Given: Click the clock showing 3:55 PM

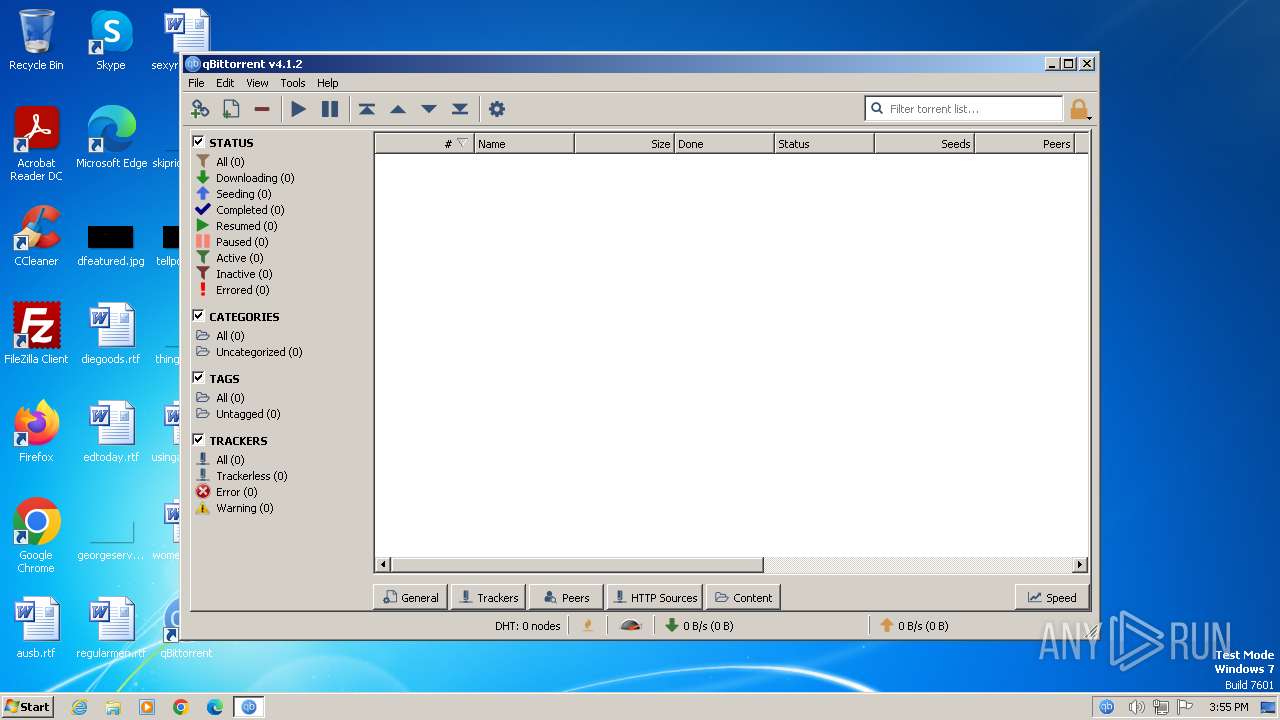Looking at the screenshot, I should 1228,707.
